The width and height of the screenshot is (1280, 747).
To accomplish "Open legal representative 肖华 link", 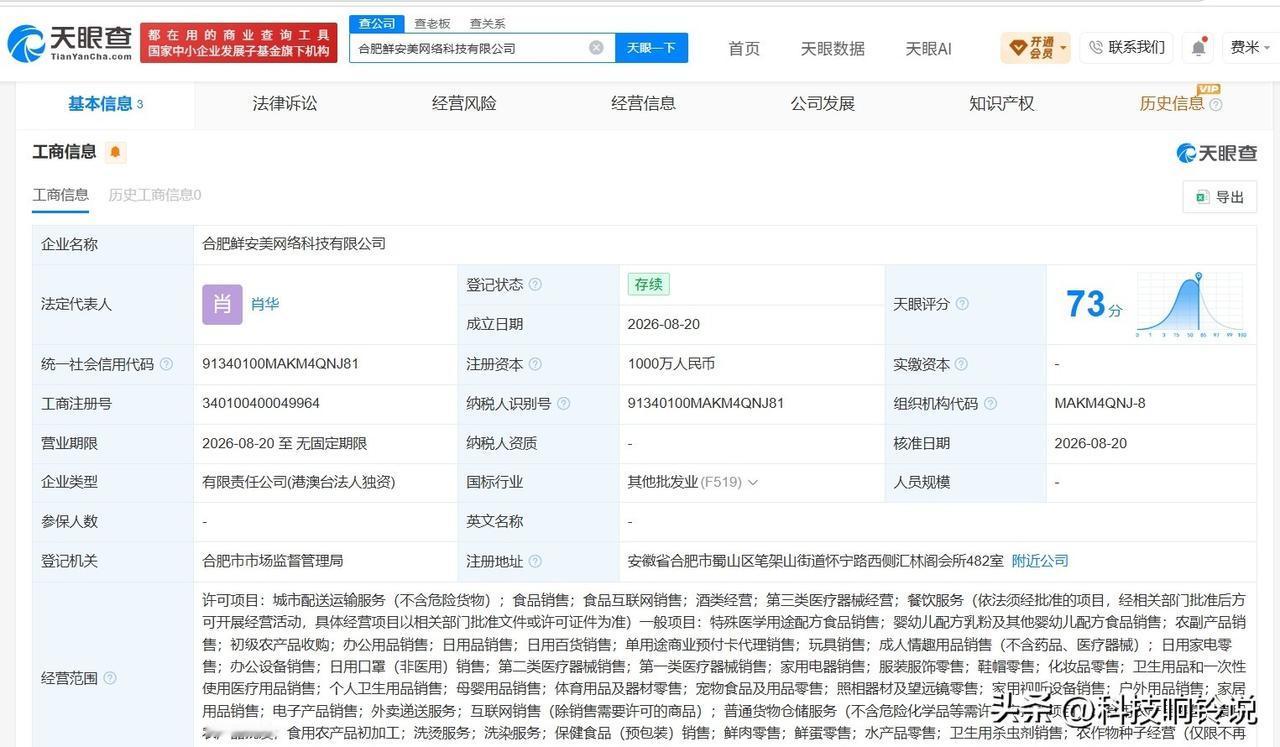I will tap(265, 305).
